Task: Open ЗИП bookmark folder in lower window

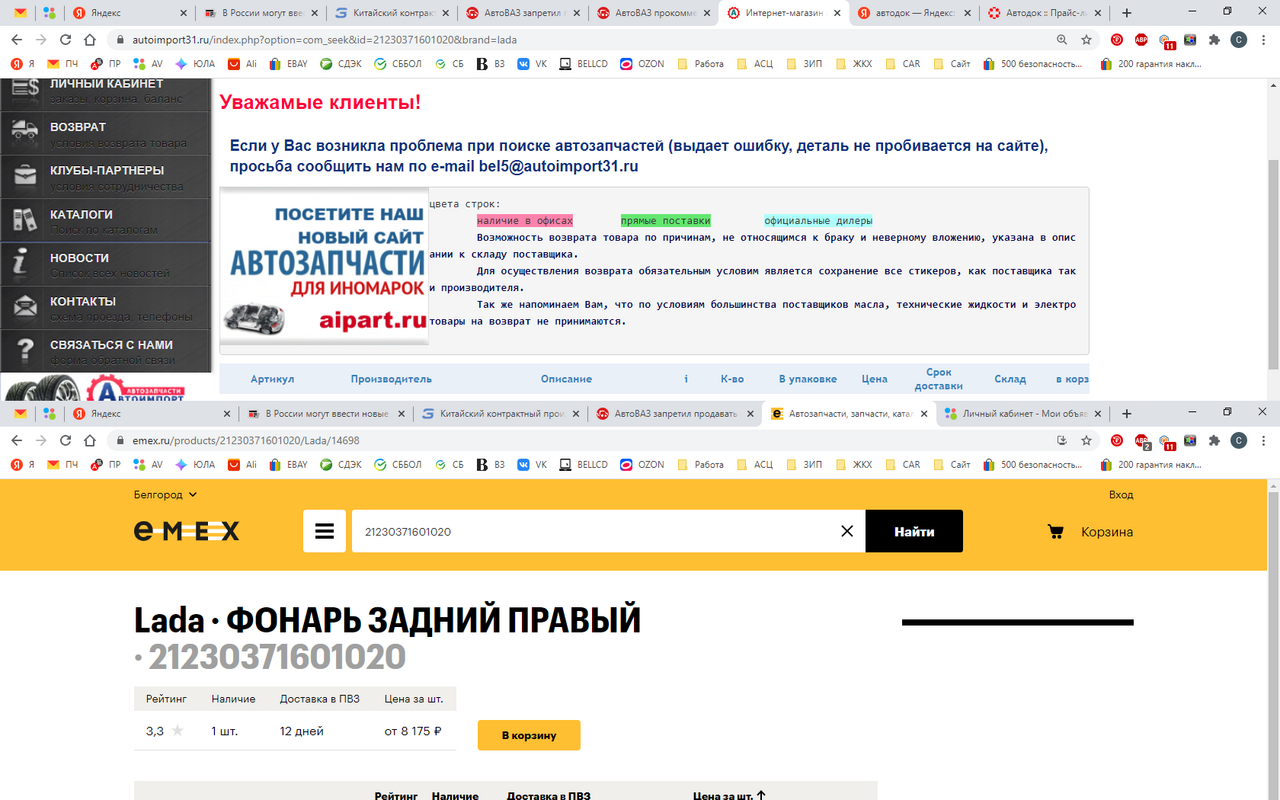Action: tap(805, 464)
